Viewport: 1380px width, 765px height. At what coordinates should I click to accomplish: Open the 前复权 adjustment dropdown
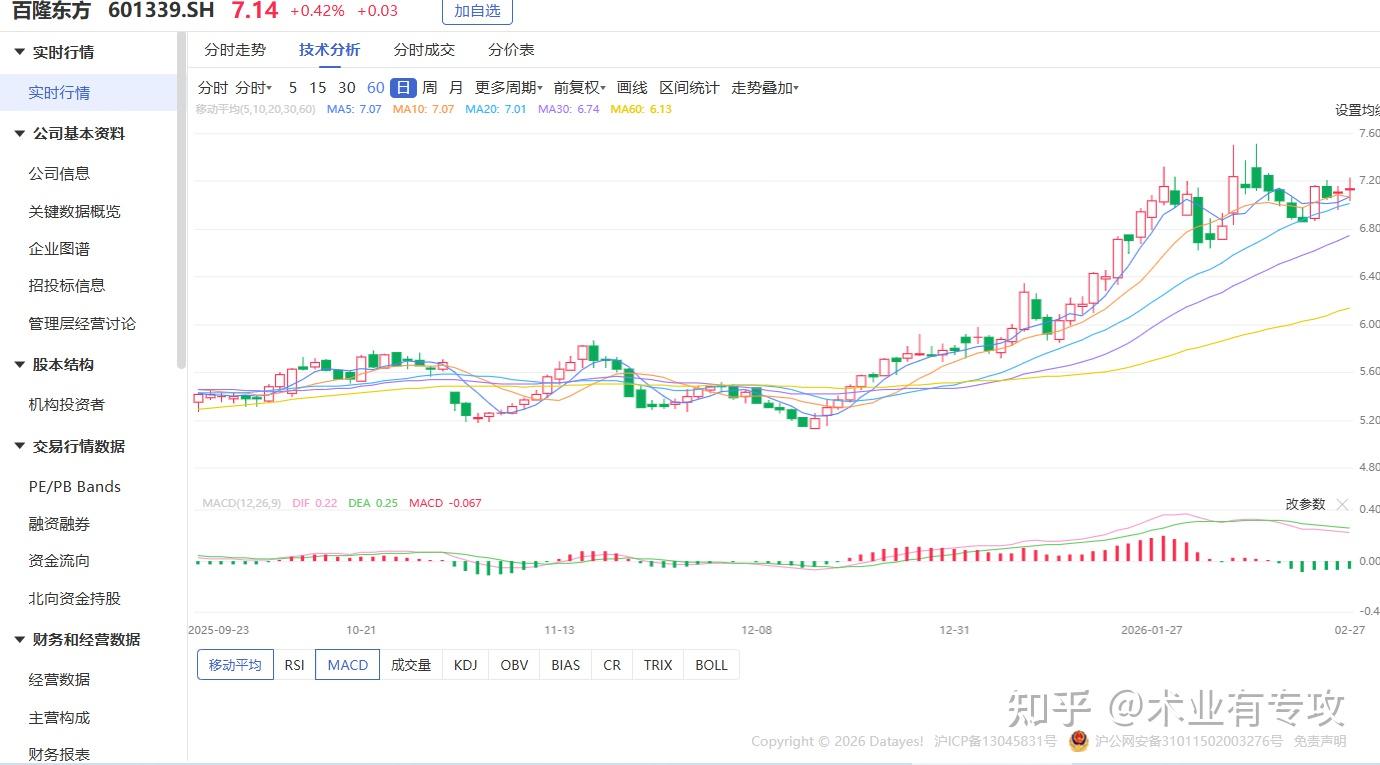[x=580, y=88]
